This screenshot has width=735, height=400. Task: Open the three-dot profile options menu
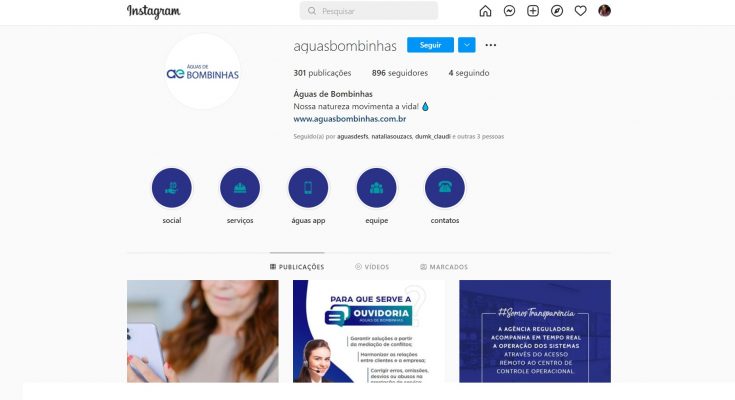click(x=491, y=45)
